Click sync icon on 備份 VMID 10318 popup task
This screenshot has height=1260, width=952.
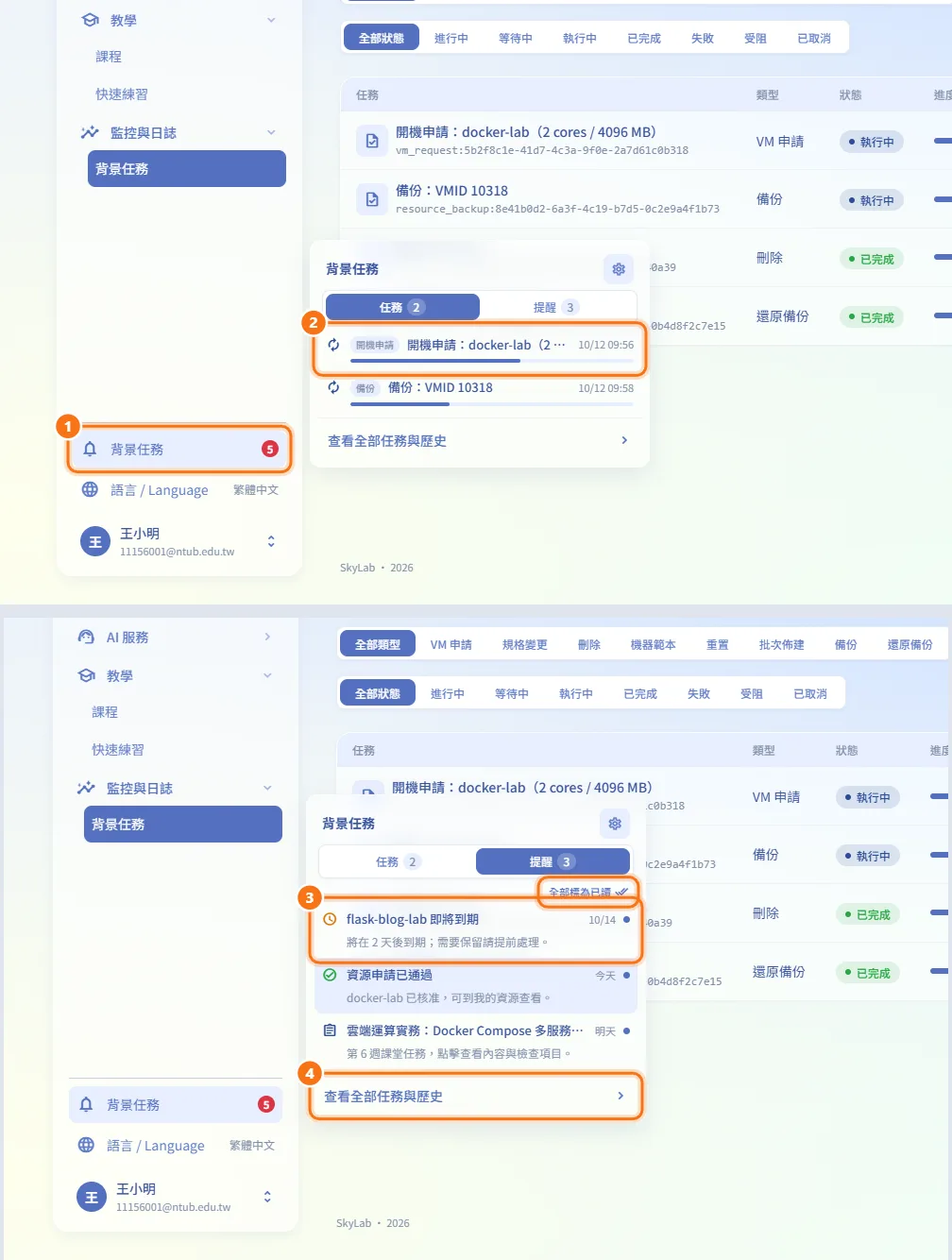(333, 387)
